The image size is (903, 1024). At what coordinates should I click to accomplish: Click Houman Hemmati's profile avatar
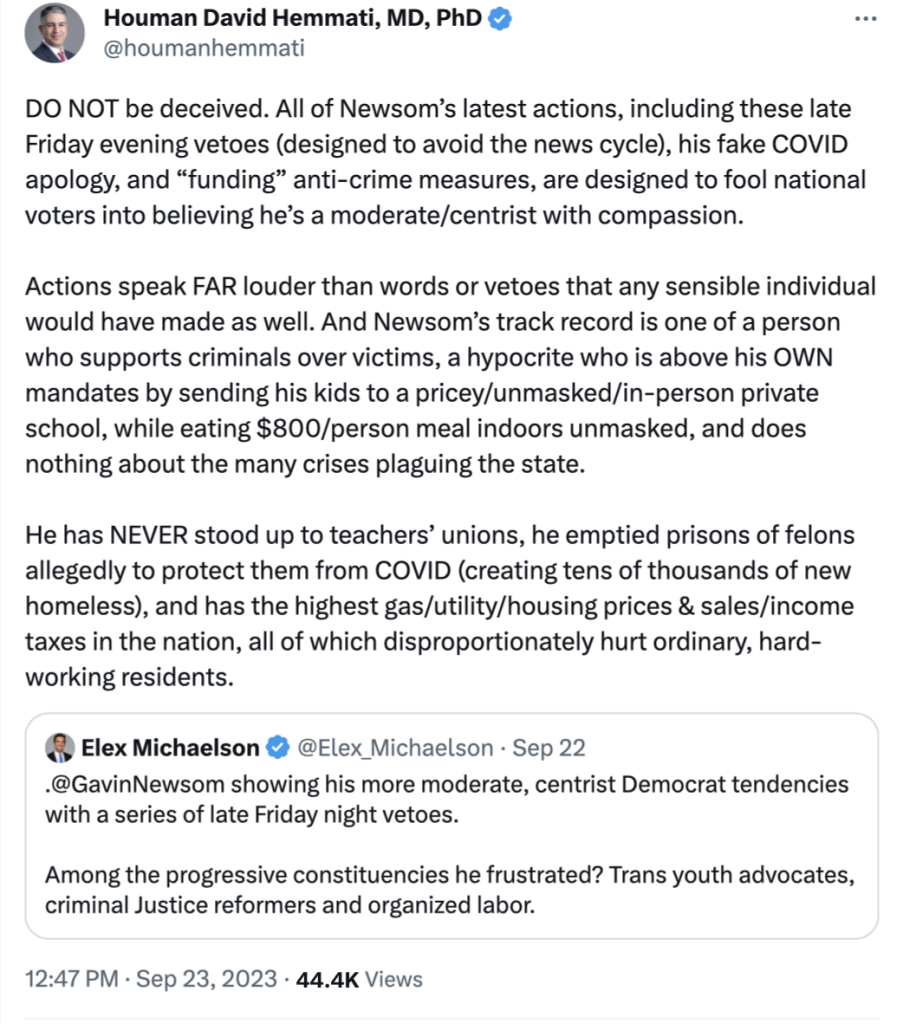coord(55,33)
